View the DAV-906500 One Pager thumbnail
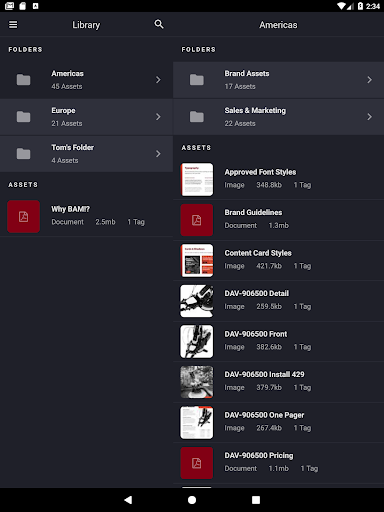The height and width of the screenshot is (512, 384). tap(197, 423)
